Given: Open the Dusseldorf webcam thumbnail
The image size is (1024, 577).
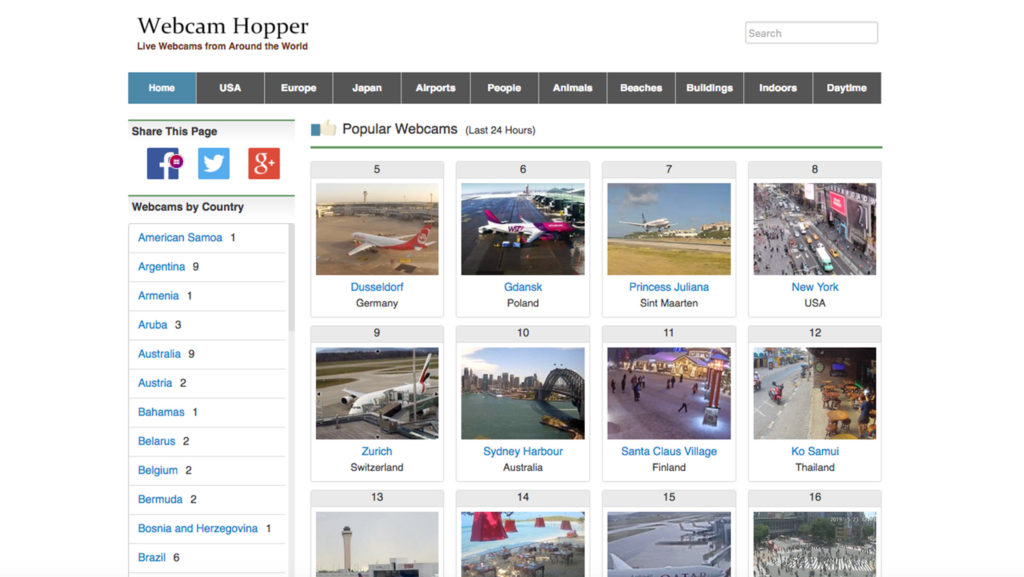Looking at the screenshot, I should pyautogui.click(x=377, y=229).
